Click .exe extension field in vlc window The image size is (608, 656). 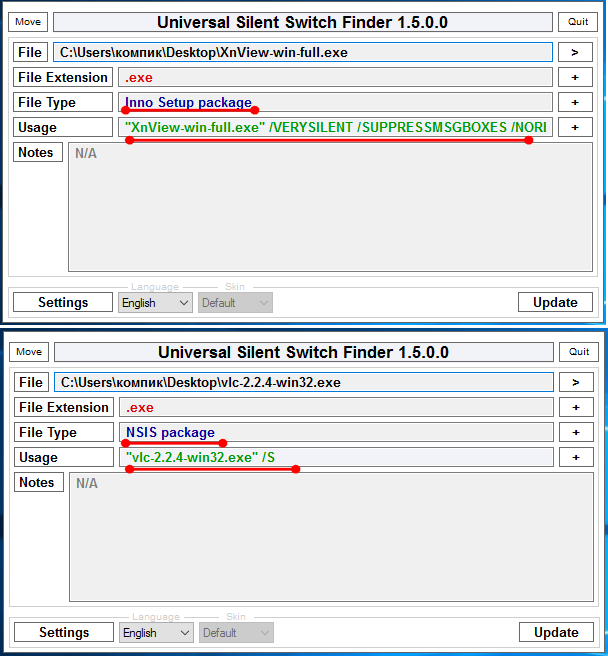pyautogui.click(x=336, y=407)
